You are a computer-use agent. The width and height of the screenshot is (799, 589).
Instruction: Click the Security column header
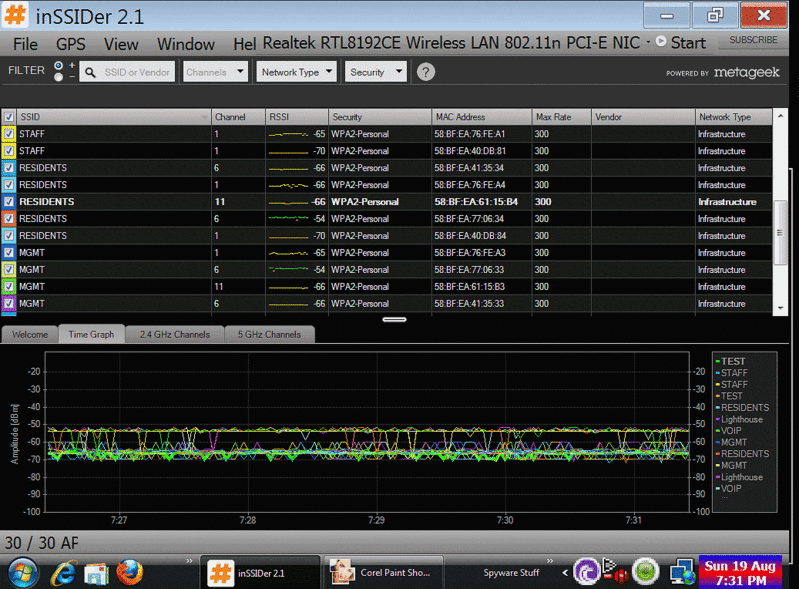pyautogui.click(x=380, y=117)
